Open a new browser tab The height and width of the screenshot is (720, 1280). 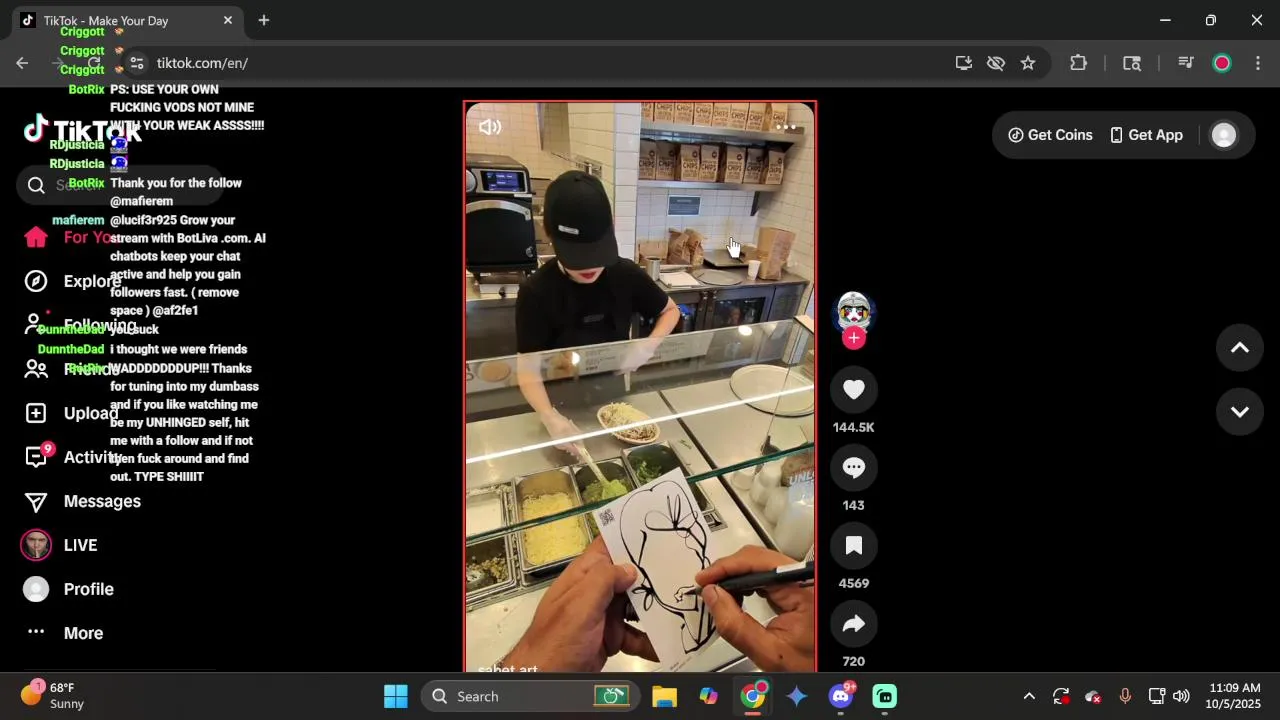click(264, 20)
